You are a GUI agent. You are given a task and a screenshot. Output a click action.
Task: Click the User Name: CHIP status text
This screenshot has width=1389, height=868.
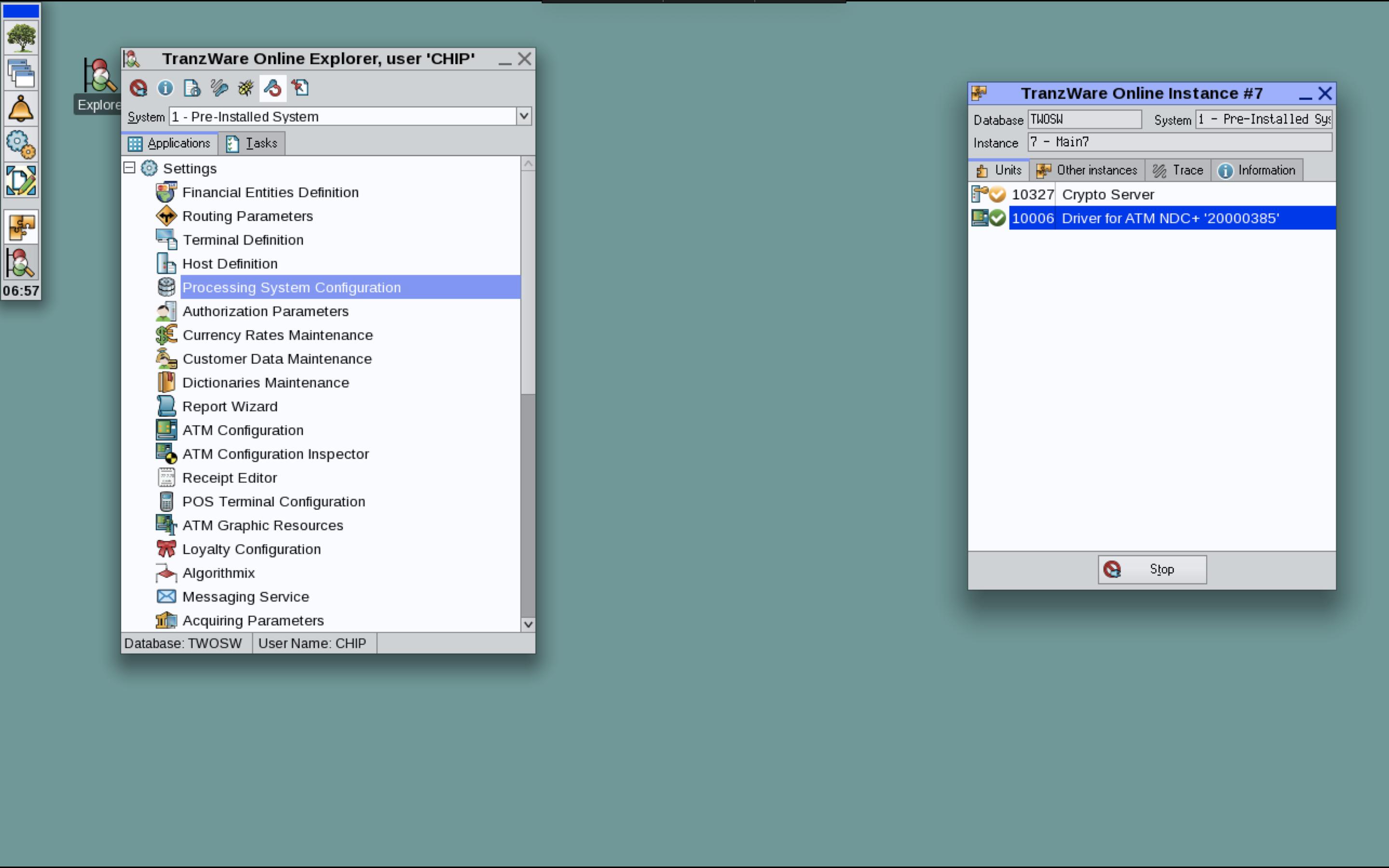click(x=312, y=644)
